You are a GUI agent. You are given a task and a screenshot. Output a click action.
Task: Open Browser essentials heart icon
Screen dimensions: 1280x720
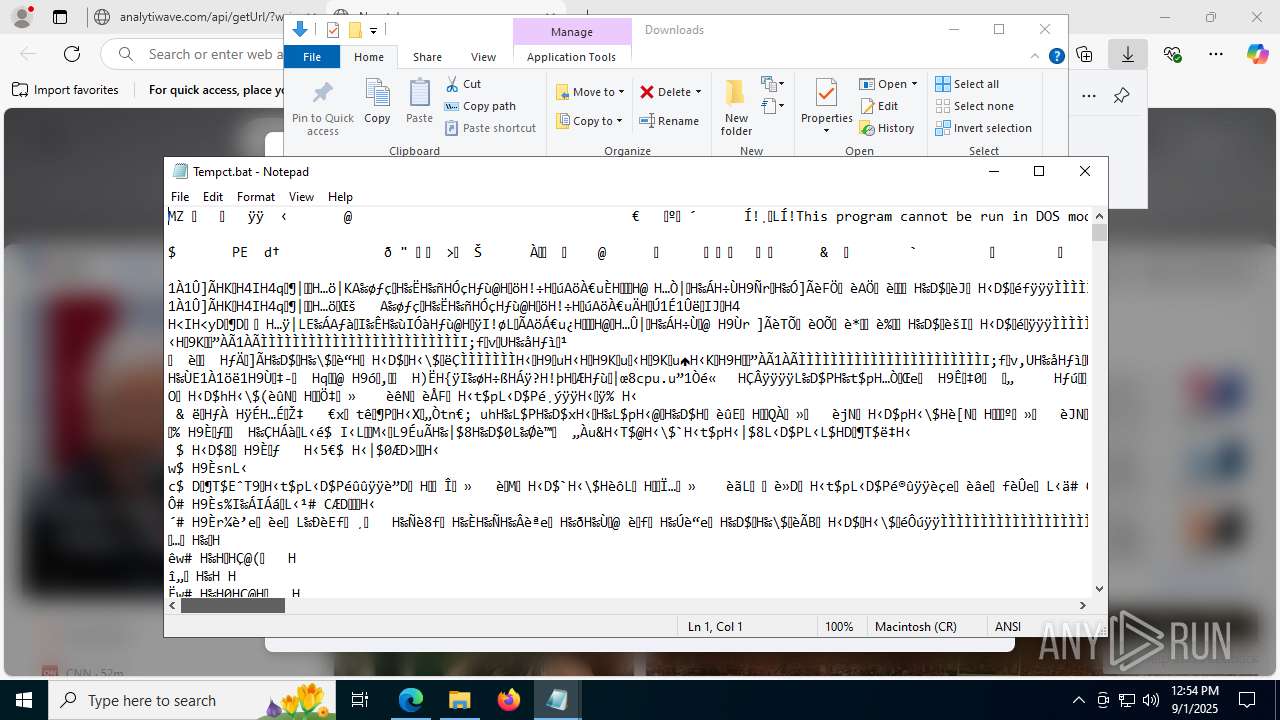point(1172,54)
